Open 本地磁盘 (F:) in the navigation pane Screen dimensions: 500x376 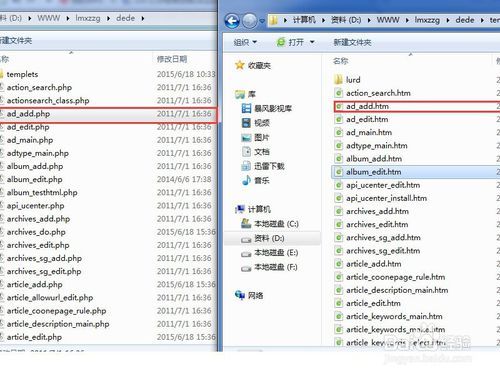pyautogui.click(x=269, y=267)
